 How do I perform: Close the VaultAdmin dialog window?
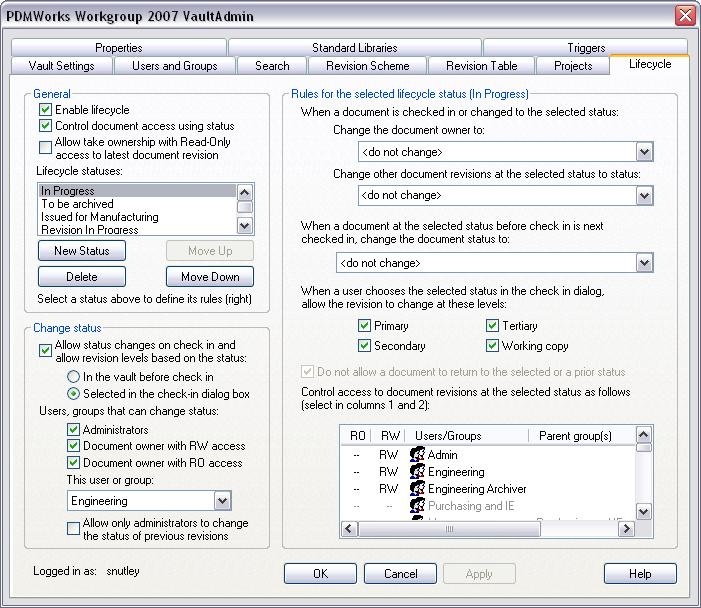tap(685, 16)
